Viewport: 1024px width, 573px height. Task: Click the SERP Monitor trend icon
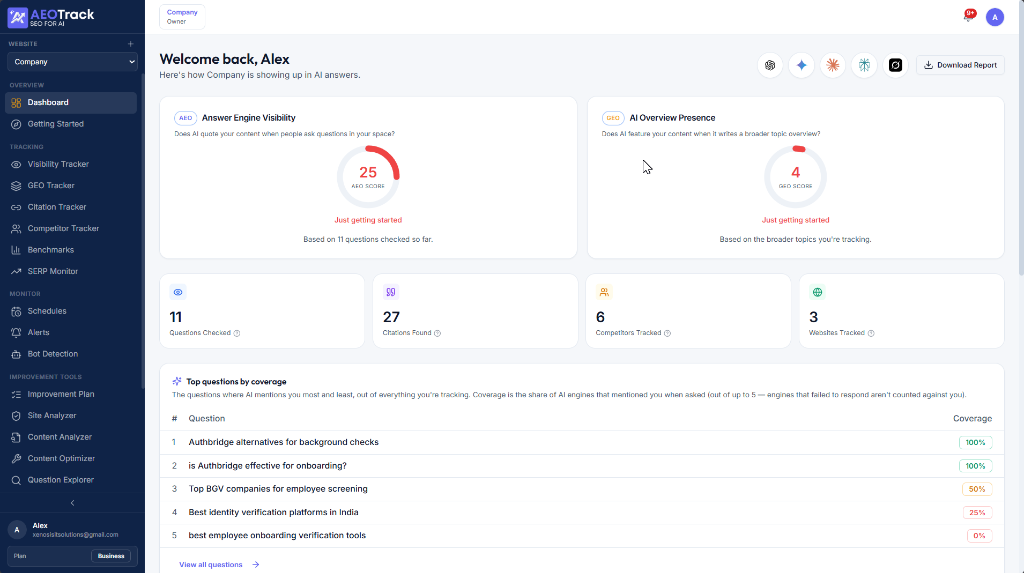16,272
